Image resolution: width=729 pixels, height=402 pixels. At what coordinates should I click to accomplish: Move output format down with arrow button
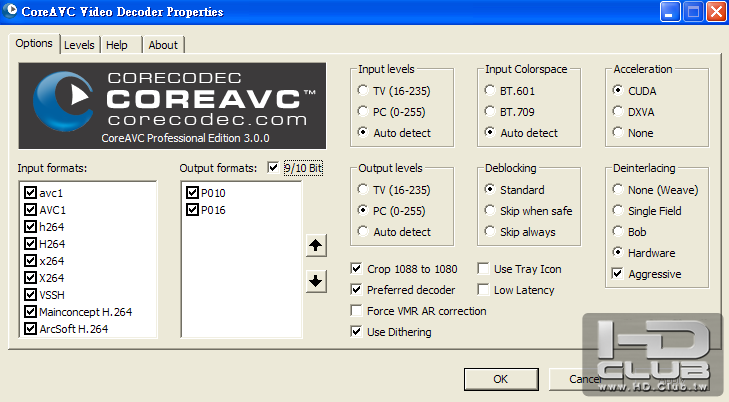click(x=316, y=281)
